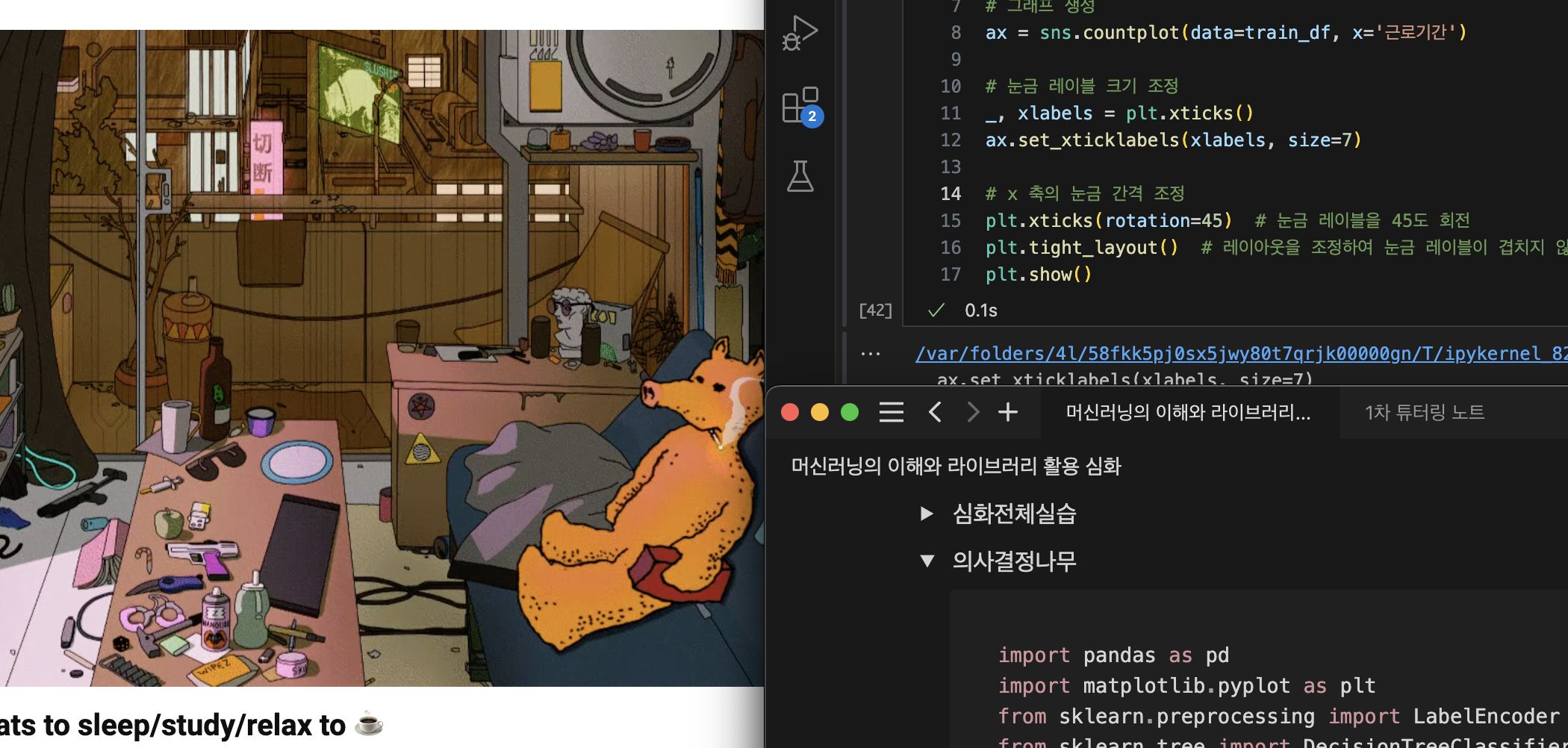This screenshot has height=748, width=1568.
Task: Click the red close button of notes window
Action: (790, 412)
